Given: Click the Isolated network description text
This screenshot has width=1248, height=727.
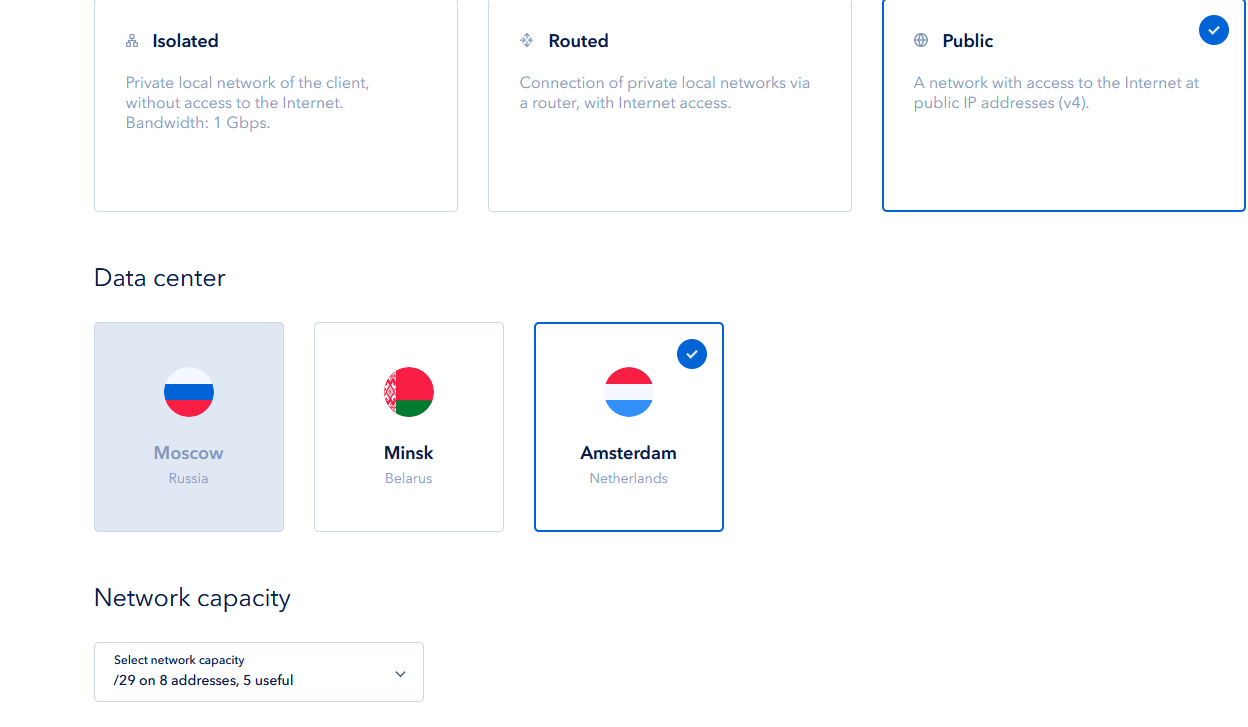Looking at the screenshot, I should [247, 103].
